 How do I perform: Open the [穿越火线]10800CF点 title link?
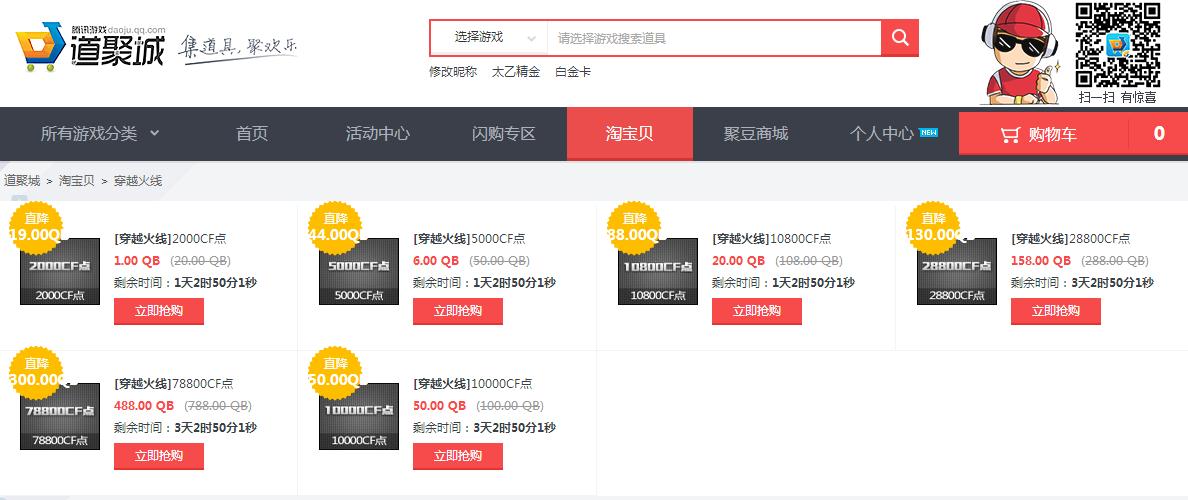tap(771, 239)
